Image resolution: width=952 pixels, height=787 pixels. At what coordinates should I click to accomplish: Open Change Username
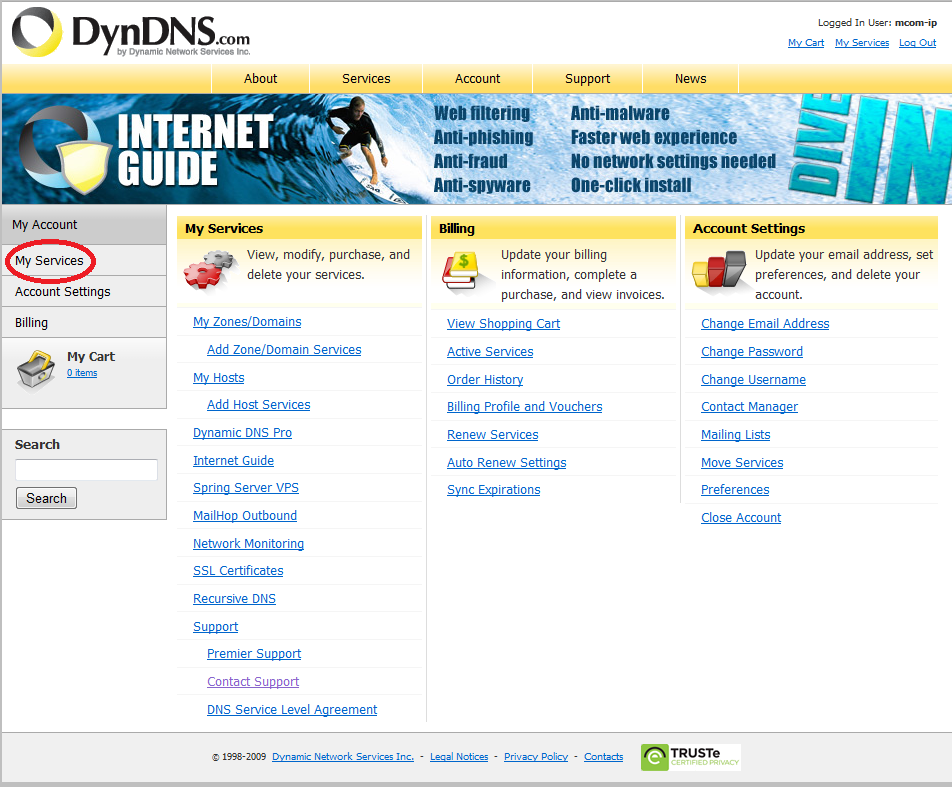(x=753, y=380)
